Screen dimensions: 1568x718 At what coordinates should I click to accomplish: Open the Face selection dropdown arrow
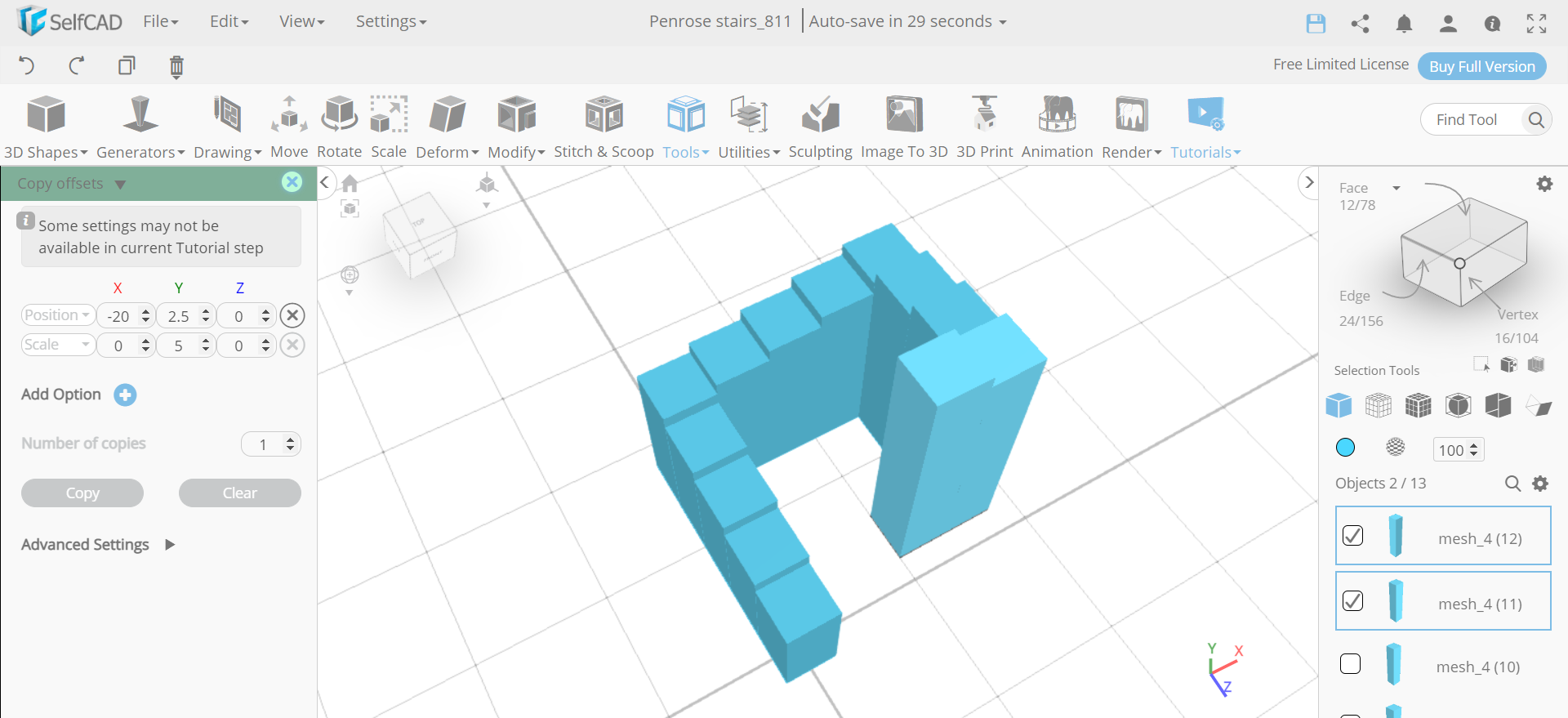(x=1396, y=189)
